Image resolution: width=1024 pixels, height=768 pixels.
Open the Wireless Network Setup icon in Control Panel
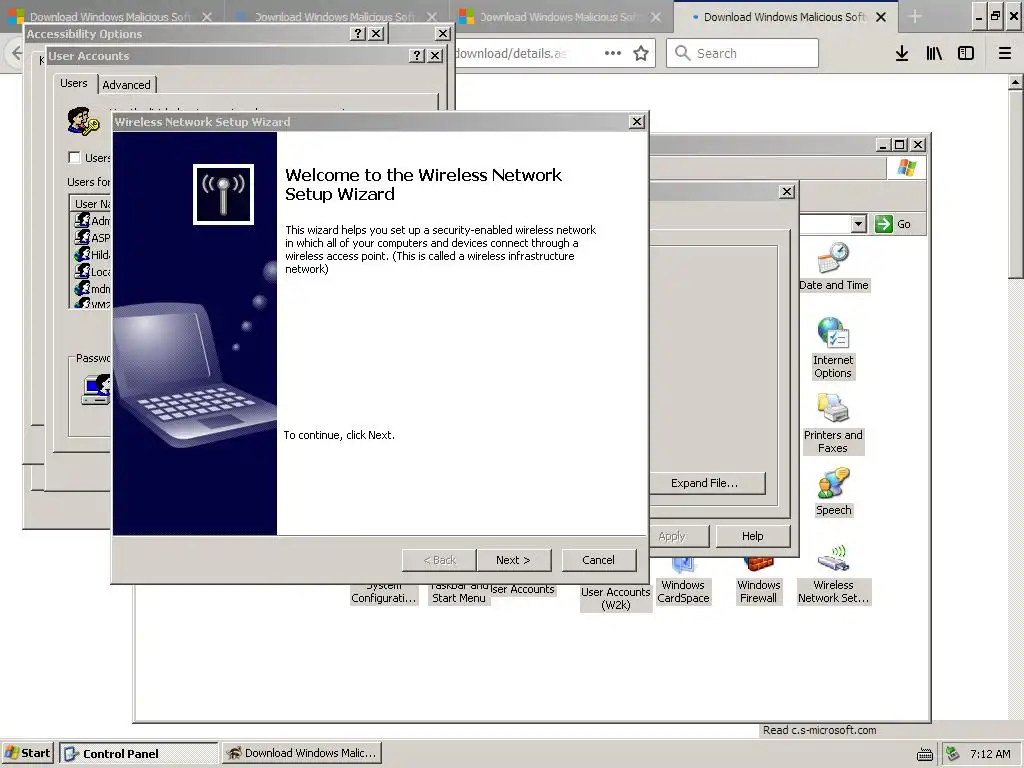coord(833,575)
